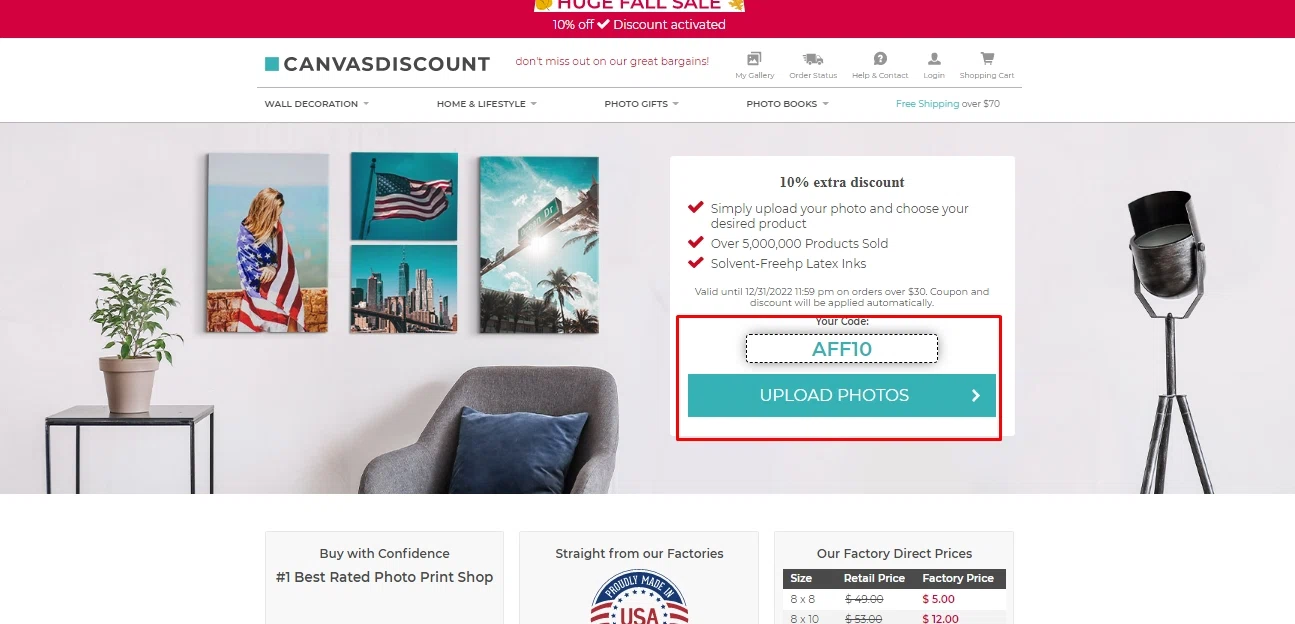This screenshot has width=1295, height=624.
Task: Click the Upload Photos button
Action: (842, 395)
